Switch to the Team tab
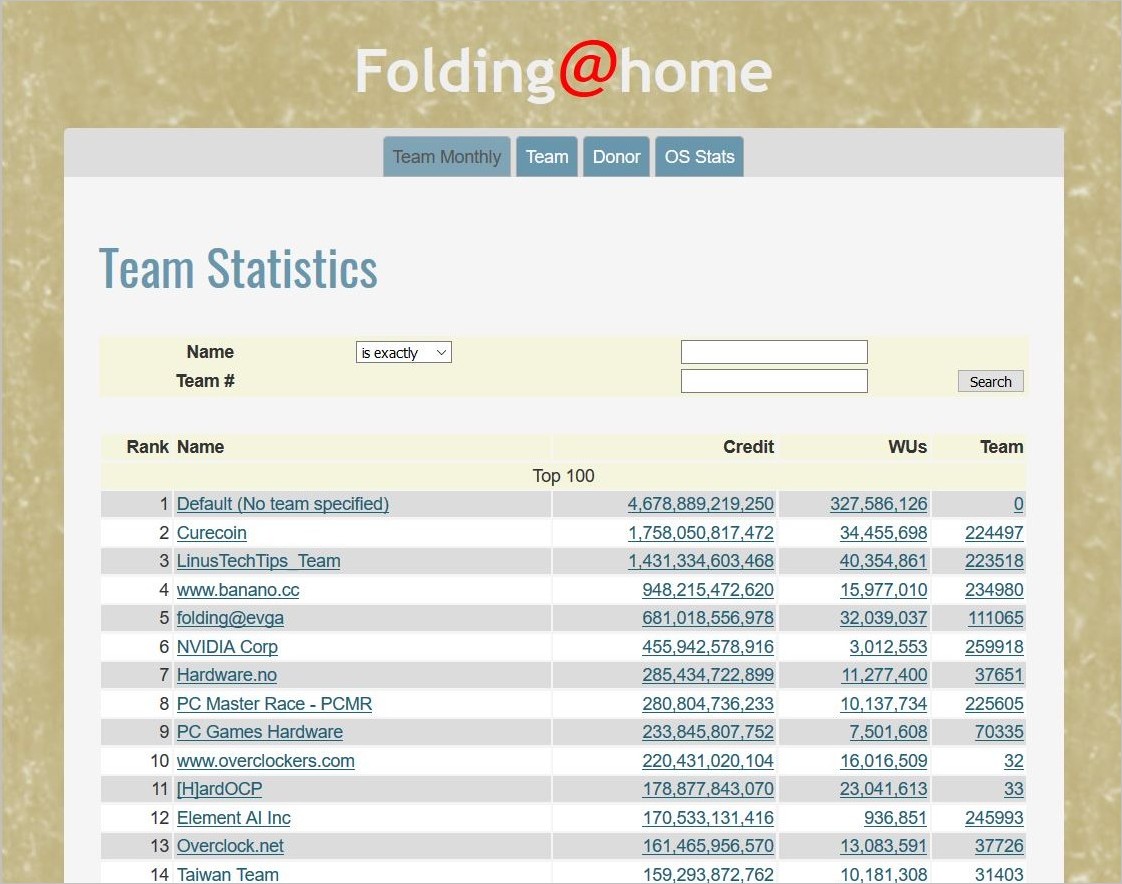The width and height of the screenshot is (1122, 884). 547,157
